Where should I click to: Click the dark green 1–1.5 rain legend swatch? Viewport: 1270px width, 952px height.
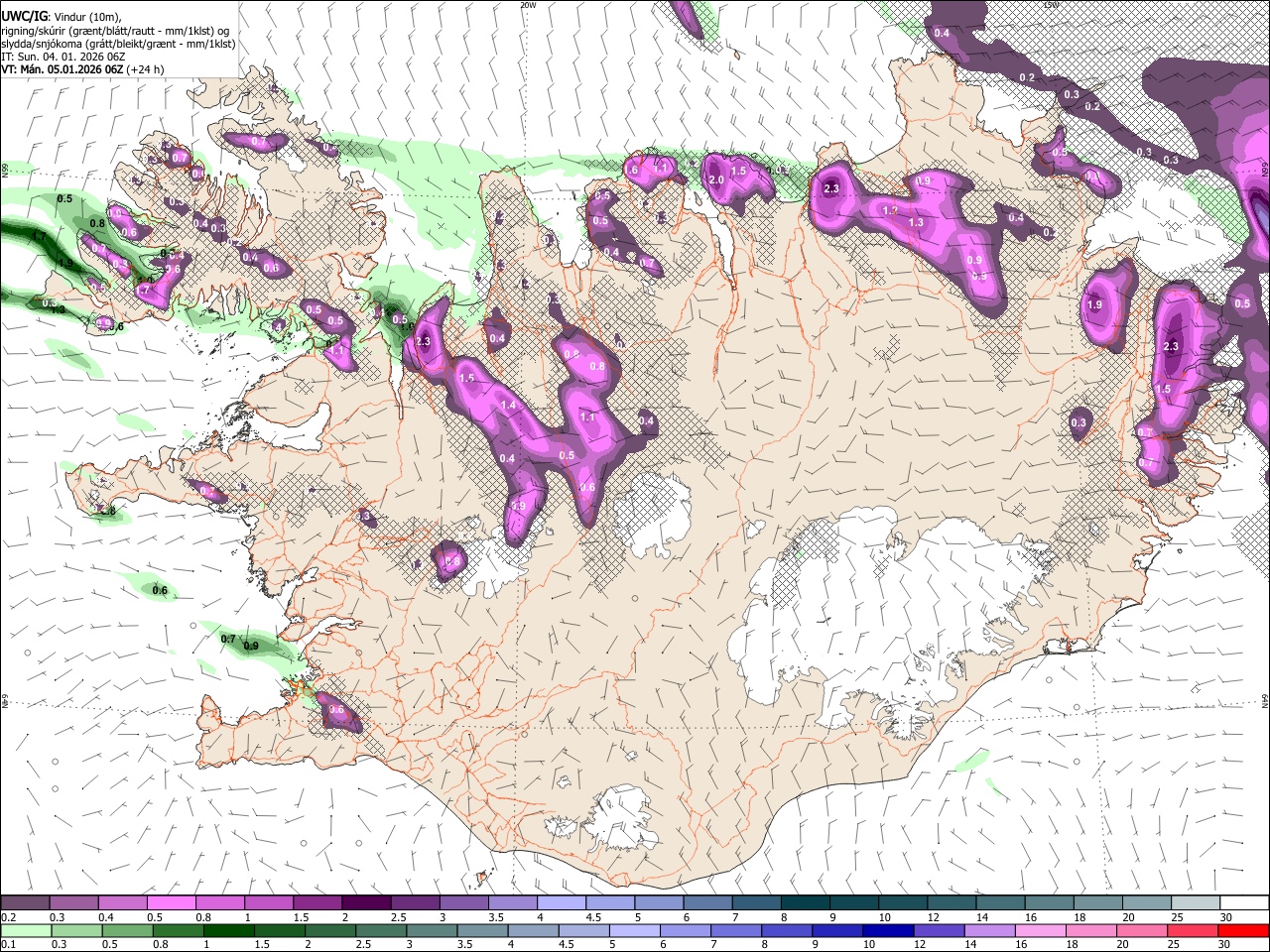[228, 930]
